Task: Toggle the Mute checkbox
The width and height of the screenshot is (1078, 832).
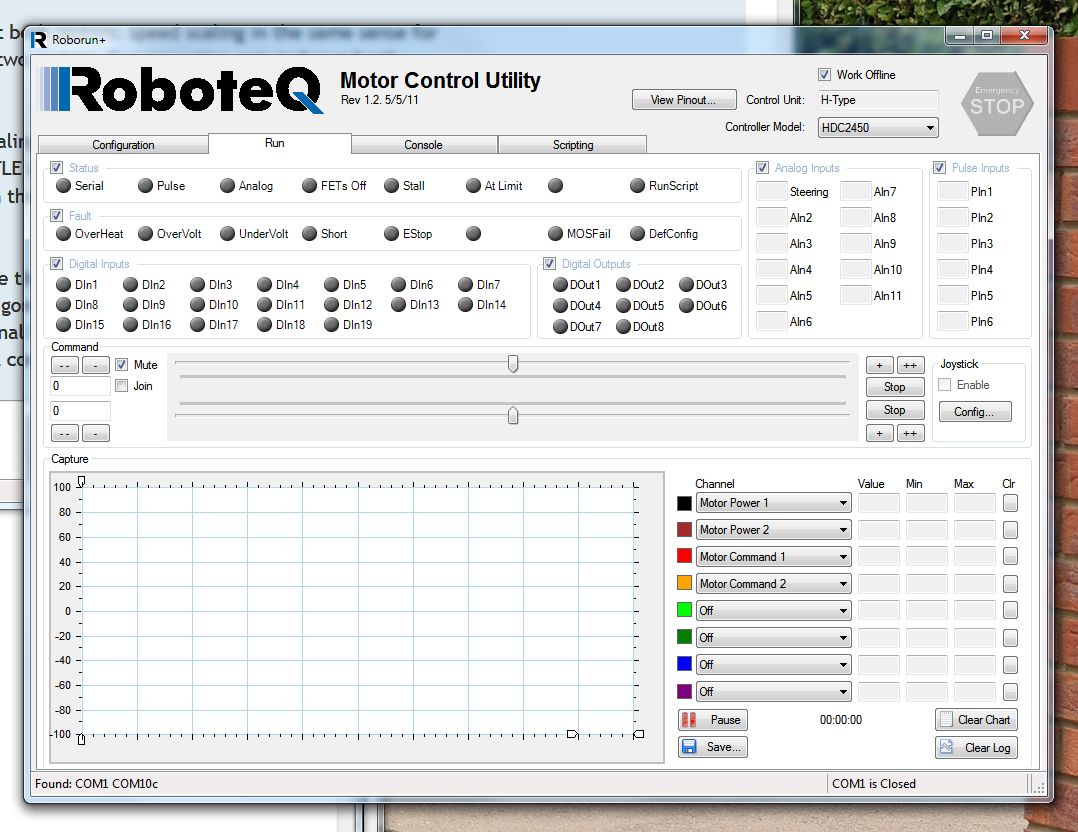Action: pyautogui.click(x=122, y=365)
